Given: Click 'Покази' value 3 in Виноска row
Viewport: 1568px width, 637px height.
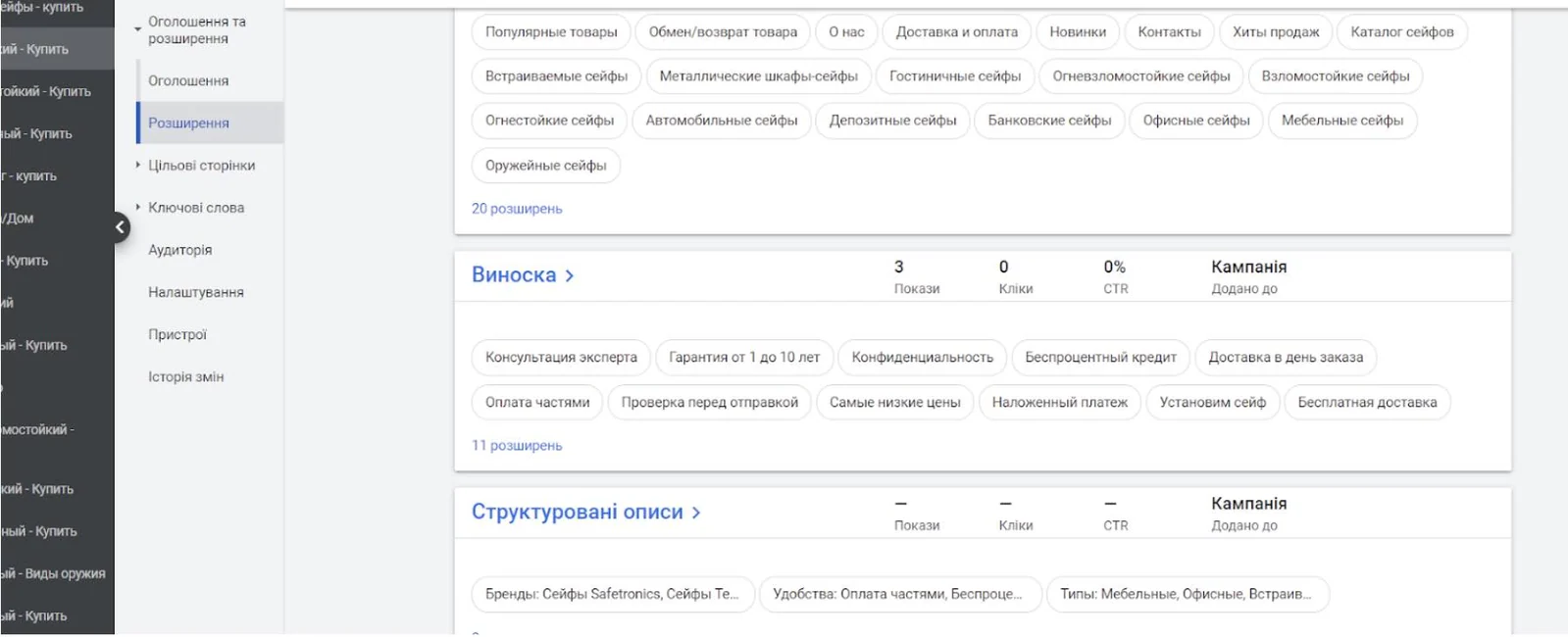Looking at the screenshot, I should (x=899, y=267).
